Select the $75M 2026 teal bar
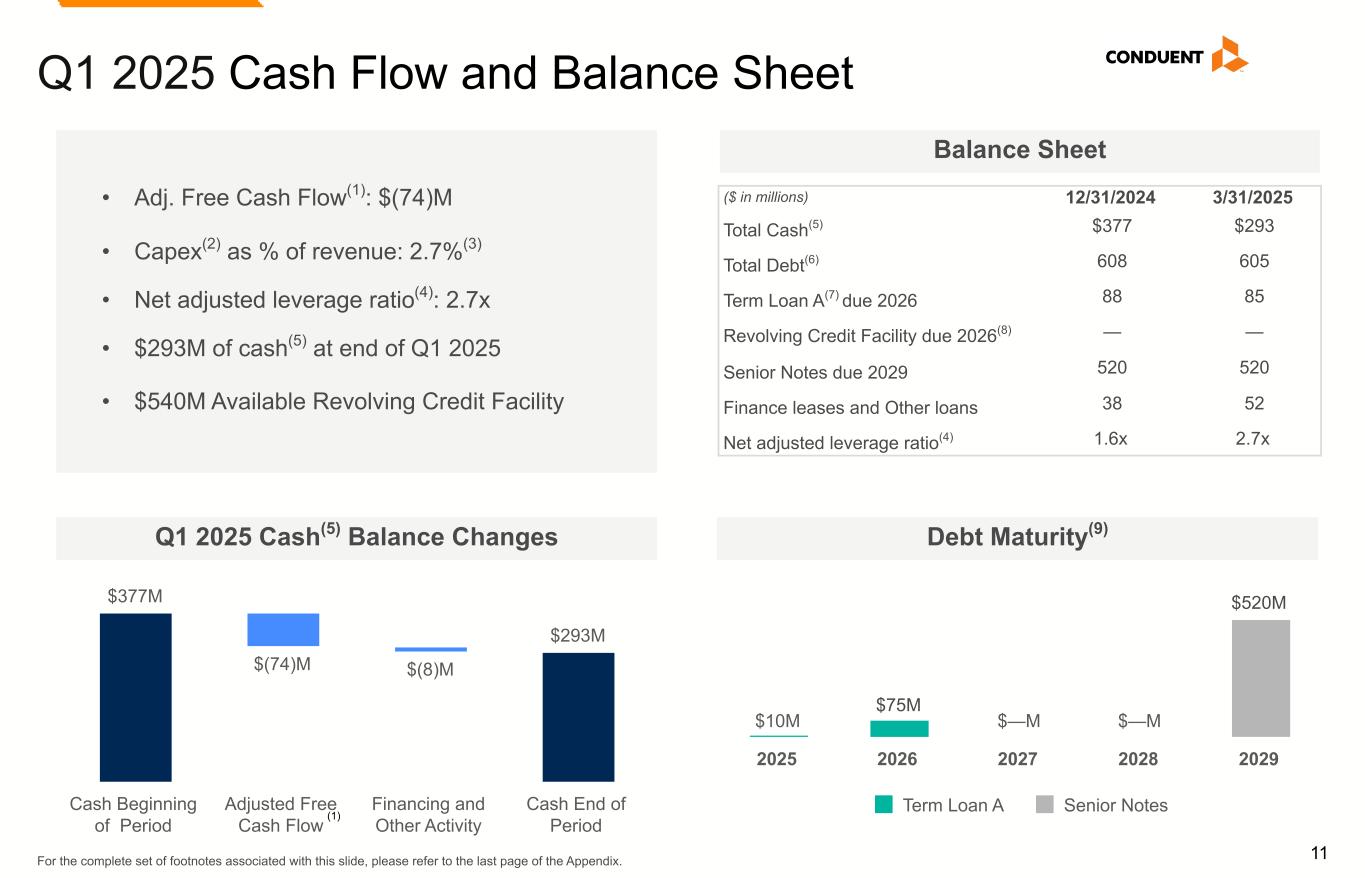 [899, 729]
